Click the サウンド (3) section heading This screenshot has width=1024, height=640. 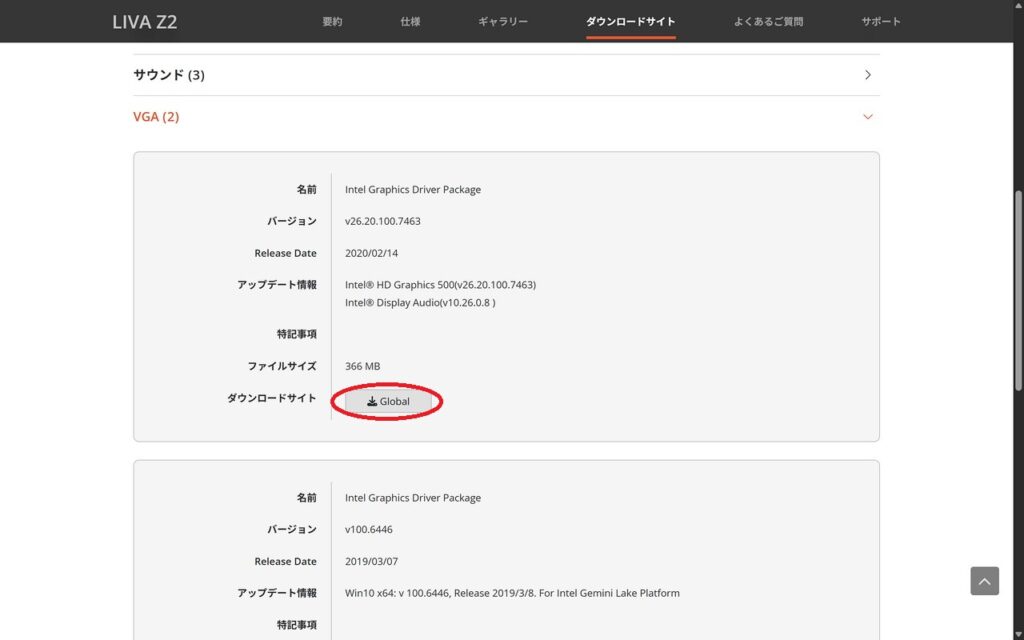pyautogui.click(x=169, y=75)
